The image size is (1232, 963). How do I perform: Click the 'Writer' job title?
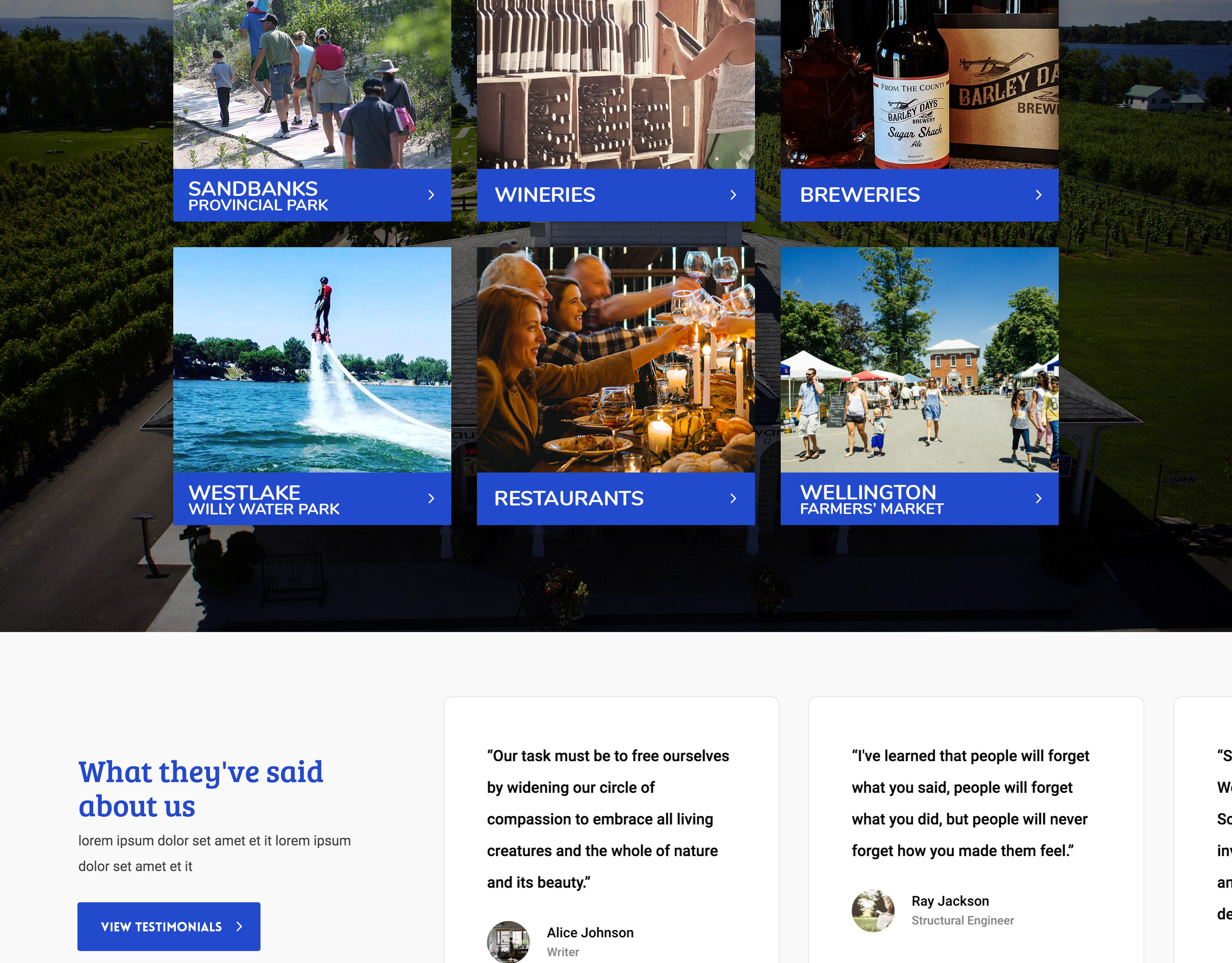coord(563,952)
